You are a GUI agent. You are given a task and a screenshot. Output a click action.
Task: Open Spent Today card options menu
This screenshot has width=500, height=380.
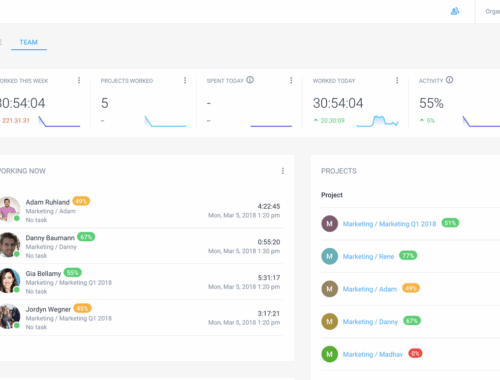click(291, 80)
